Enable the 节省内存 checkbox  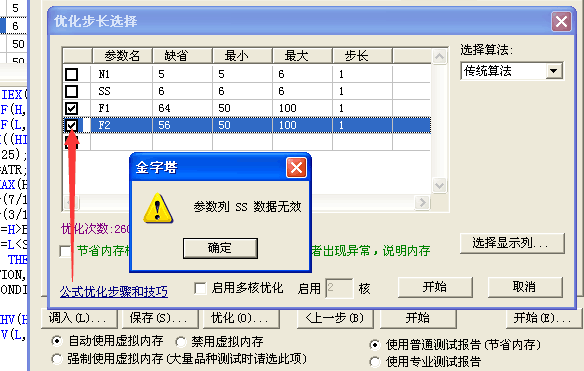(66, 251)
